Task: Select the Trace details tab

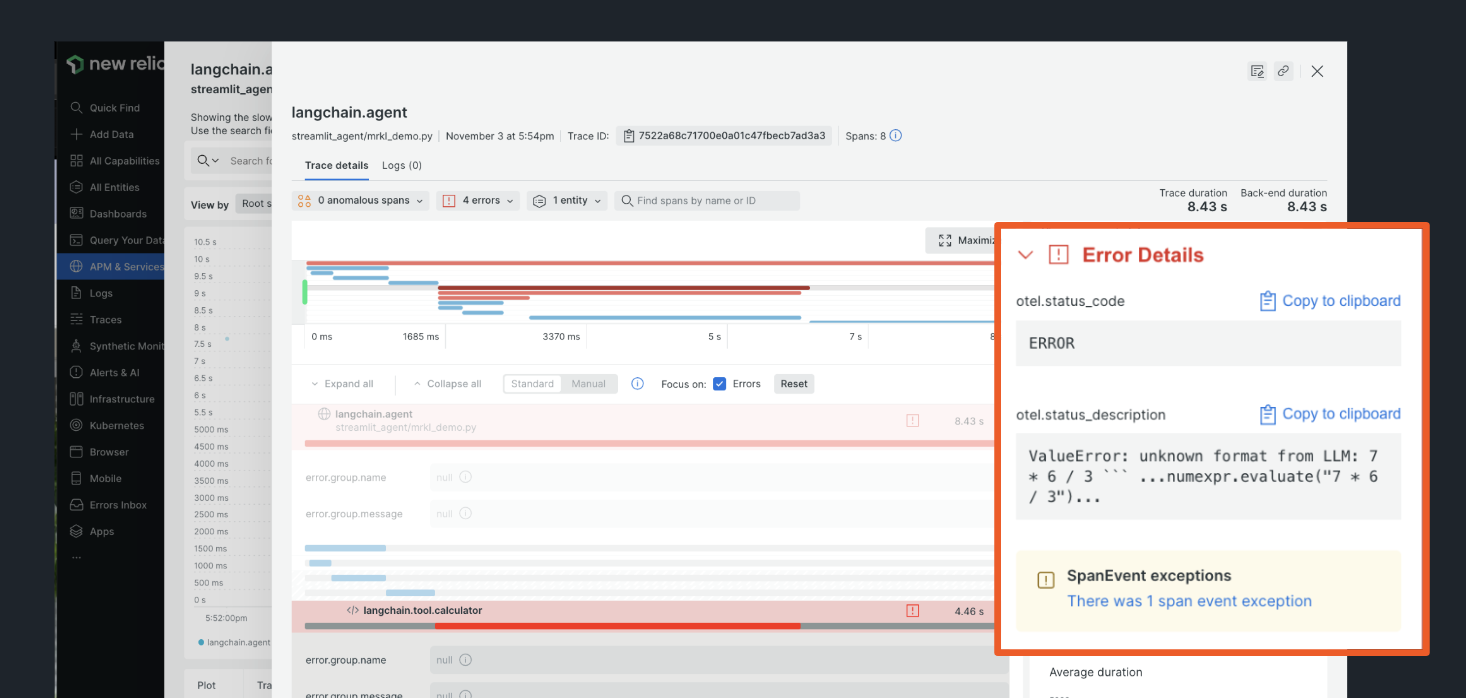Action: pos(336,165)
